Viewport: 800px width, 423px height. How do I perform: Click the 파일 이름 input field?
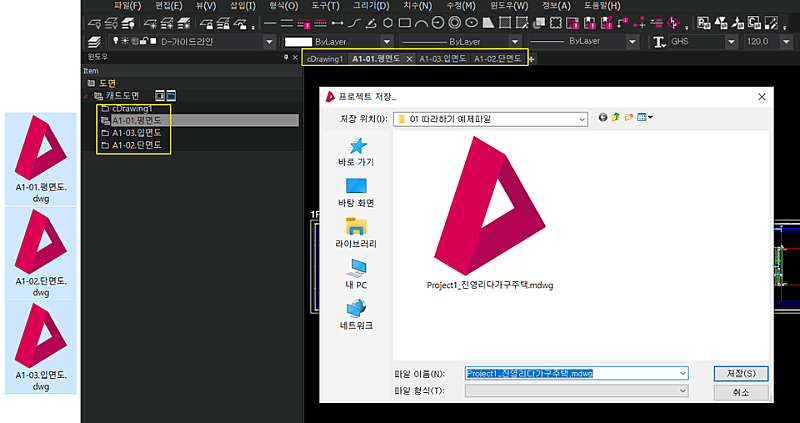click(x=577, y=374)
